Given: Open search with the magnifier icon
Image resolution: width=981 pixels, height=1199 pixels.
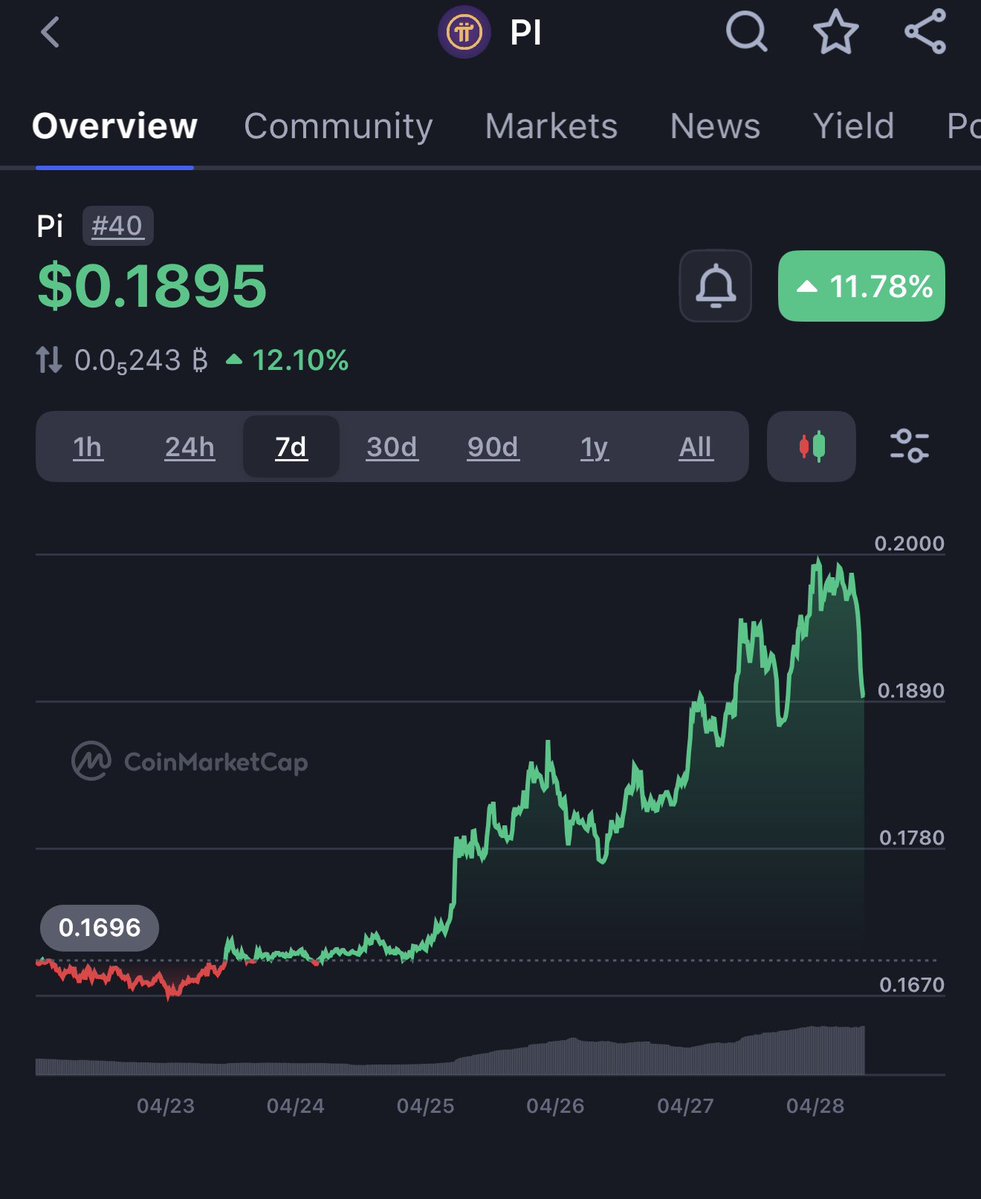Looking at the screenshot, I should [746, 33].
